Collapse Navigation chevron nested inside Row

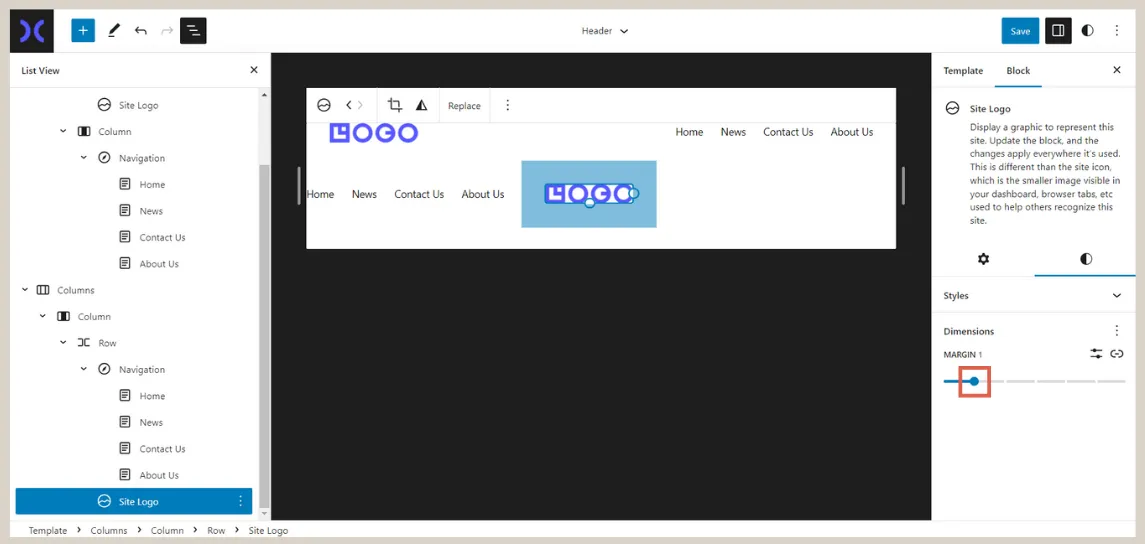tap(84, 369)
